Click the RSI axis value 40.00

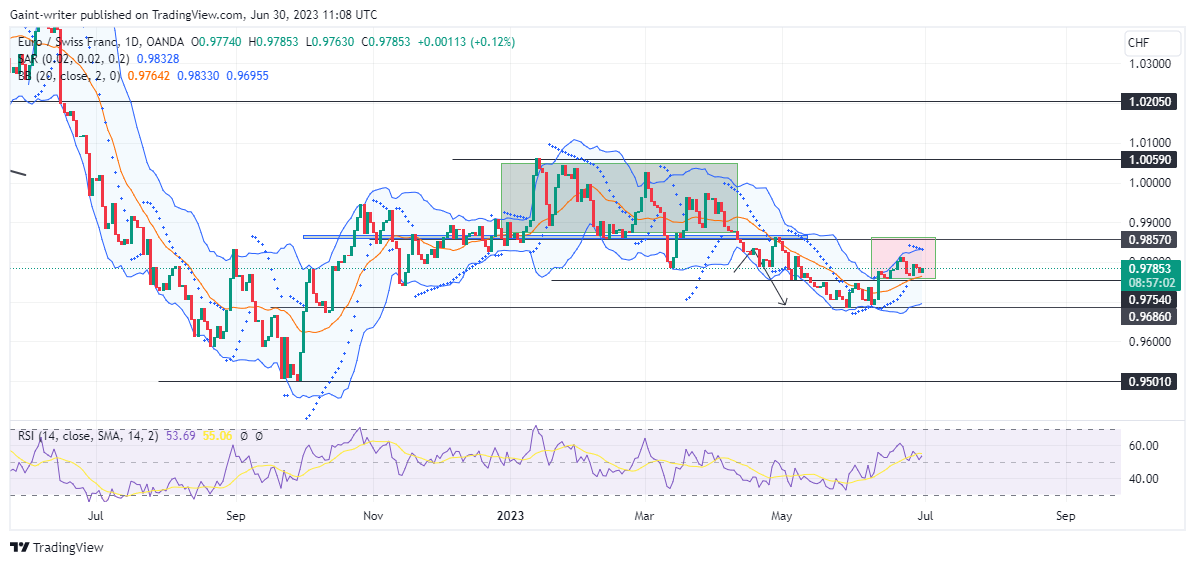[x=1142, y=479]
